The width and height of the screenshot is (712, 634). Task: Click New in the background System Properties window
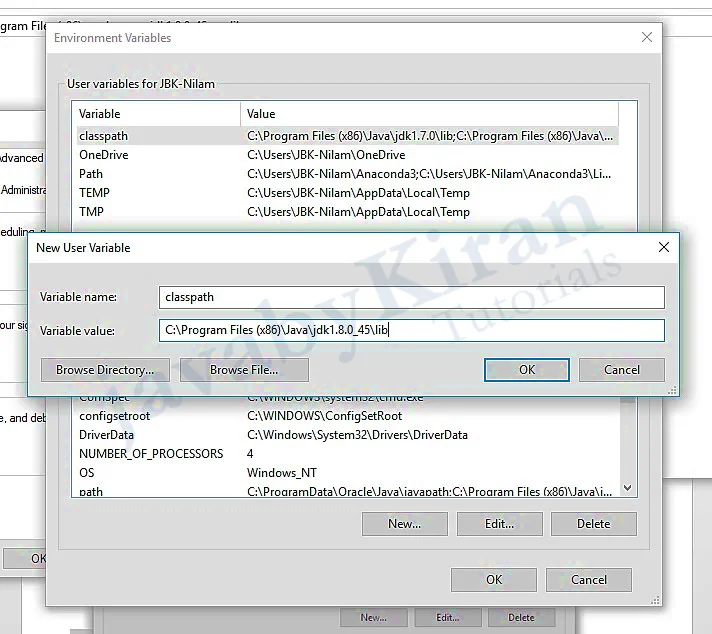374,618
